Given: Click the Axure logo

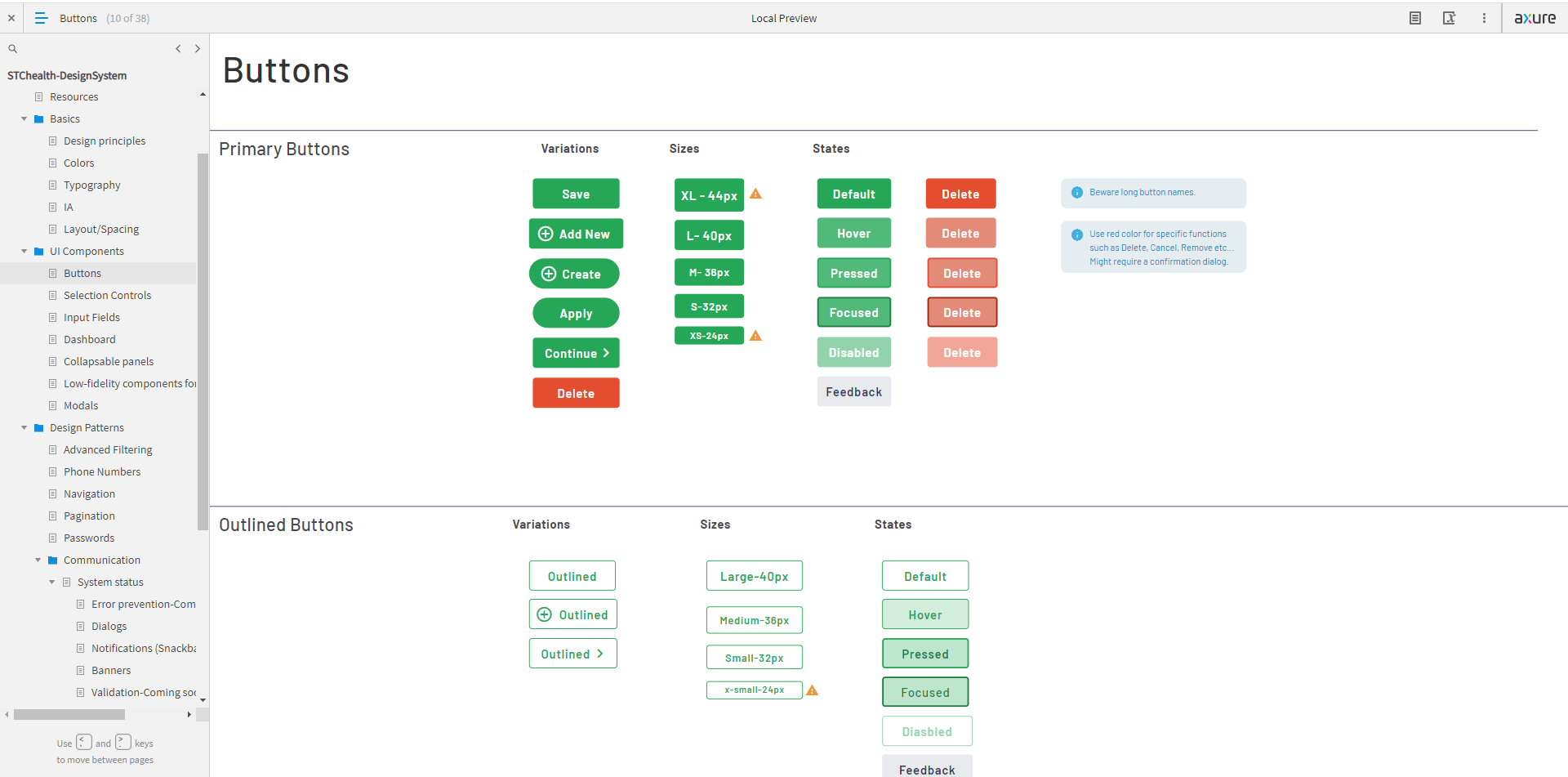Looking at the screenshot, I should (1535, 18).
